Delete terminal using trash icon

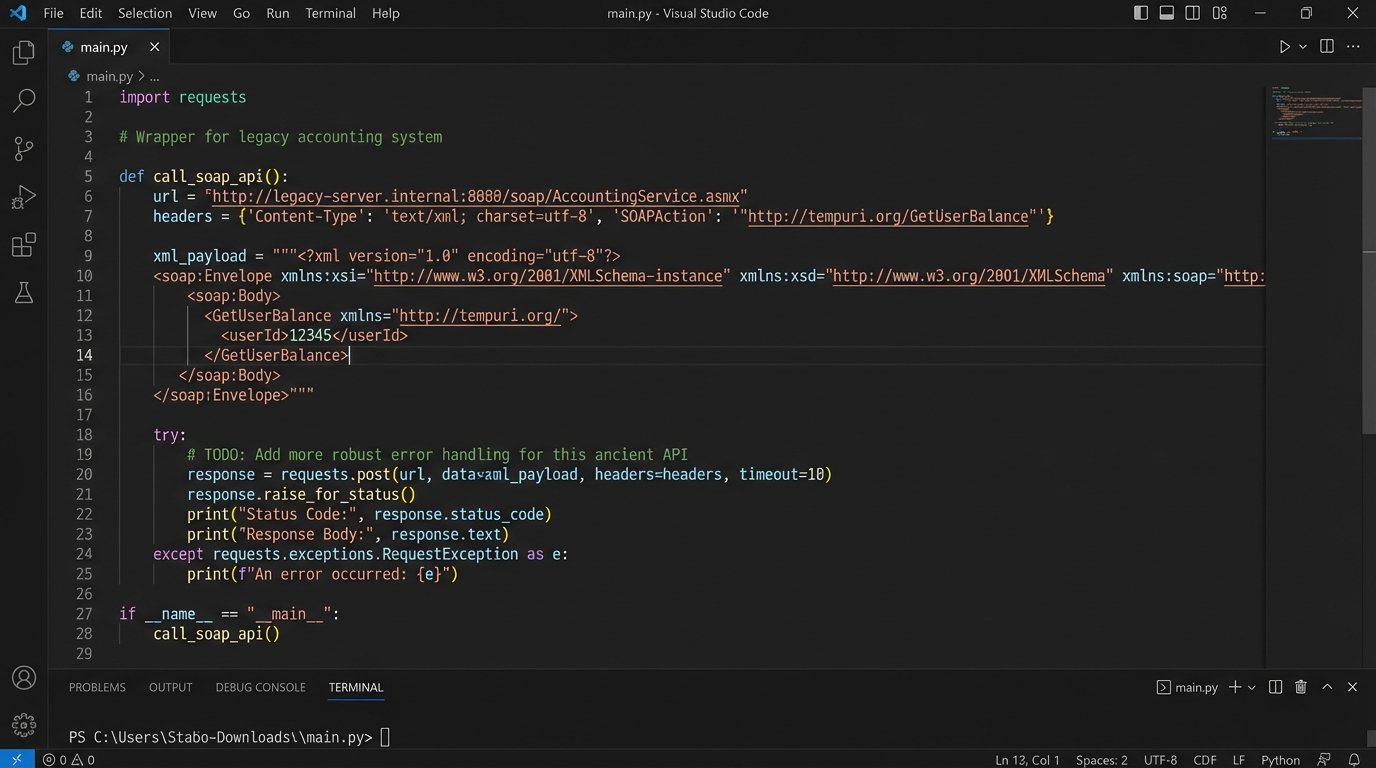click(1301, 687)
